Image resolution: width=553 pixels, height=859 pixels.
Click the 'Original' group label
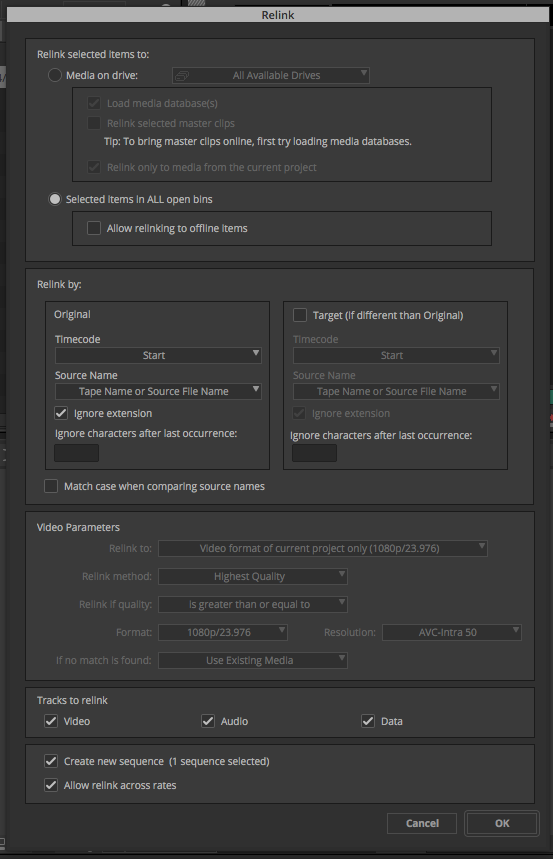[x=72, y=314]
